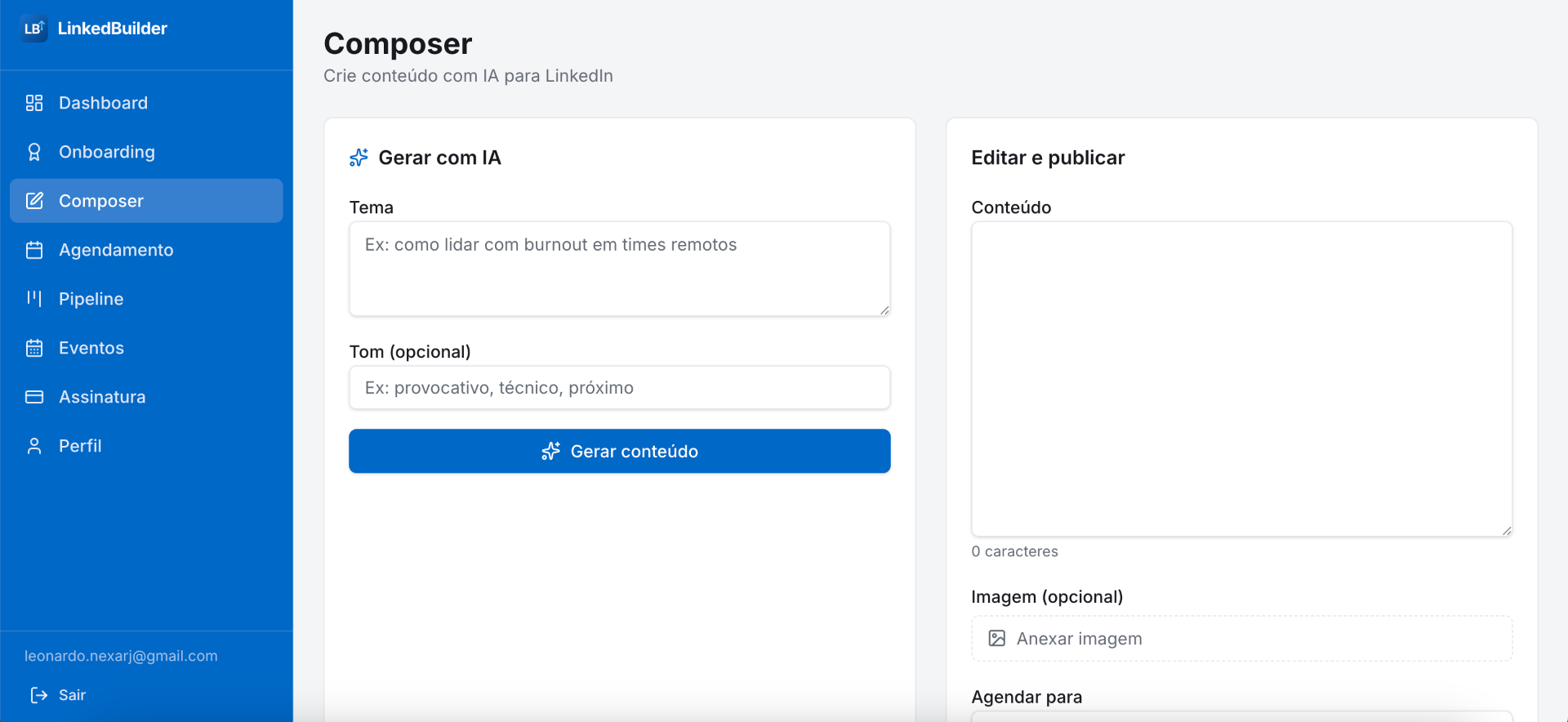Click the "Editar e publicar" heading
Viewport: 1568px width, 722px height.
(1048, 158)
